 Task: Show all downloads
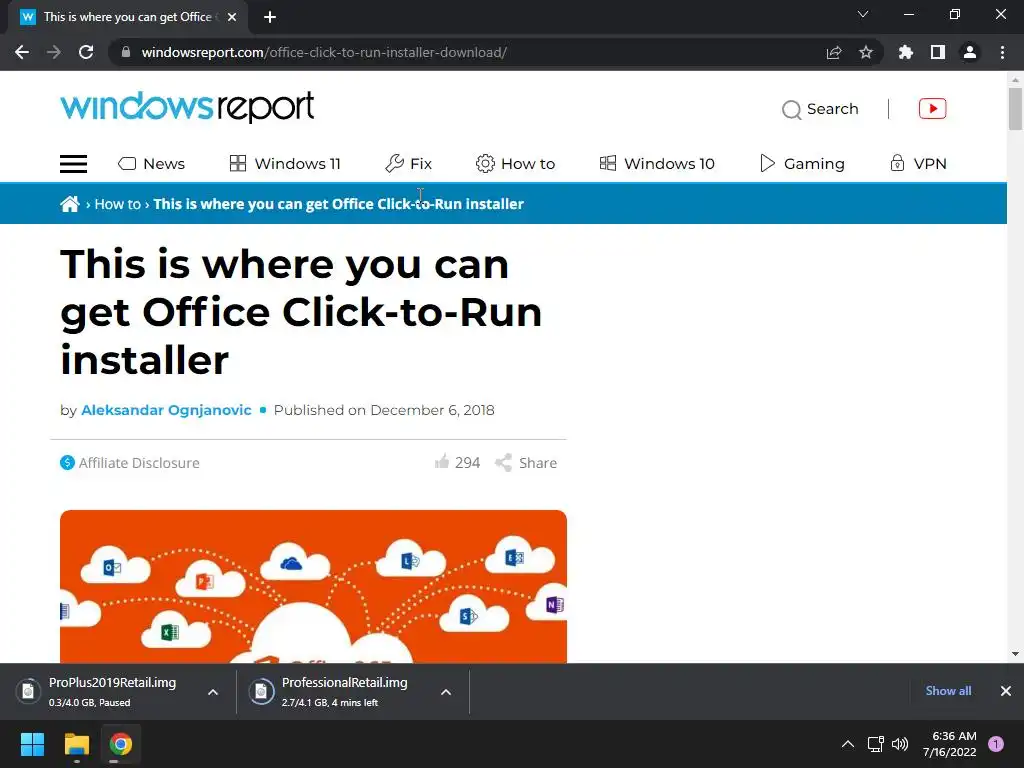[948, 691]
